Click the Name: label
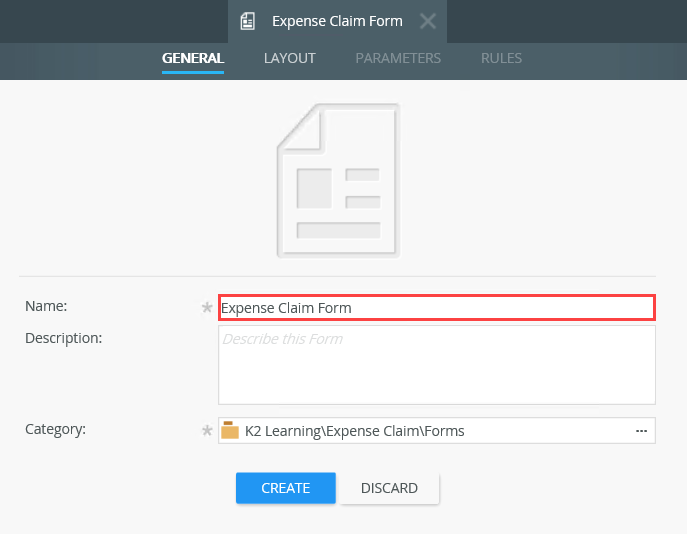The image size is (687, 534). click(x=46, y=306)
